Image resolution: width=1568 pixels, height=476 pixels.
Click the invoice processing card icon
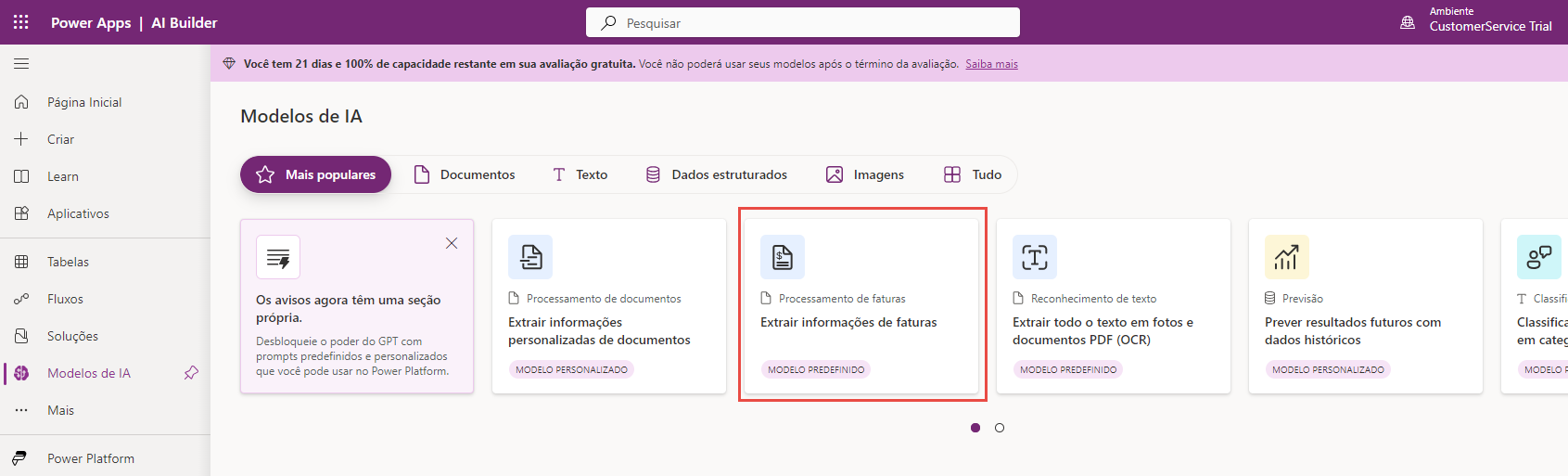(783, 257)
